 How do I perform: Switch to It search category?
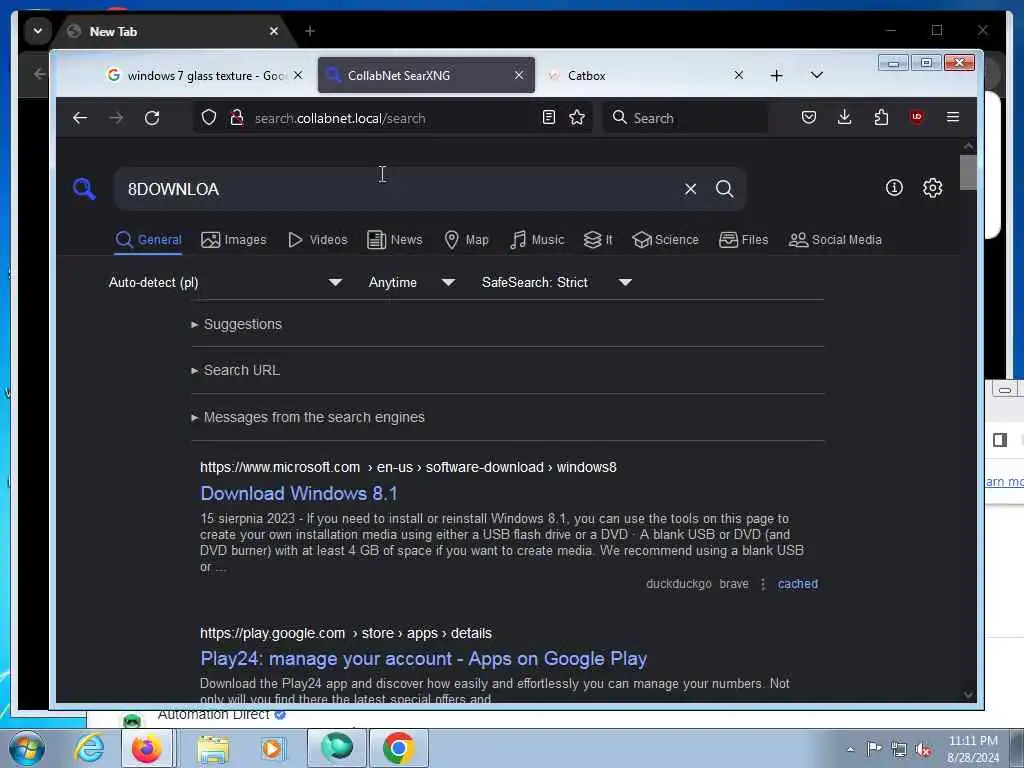598,240
